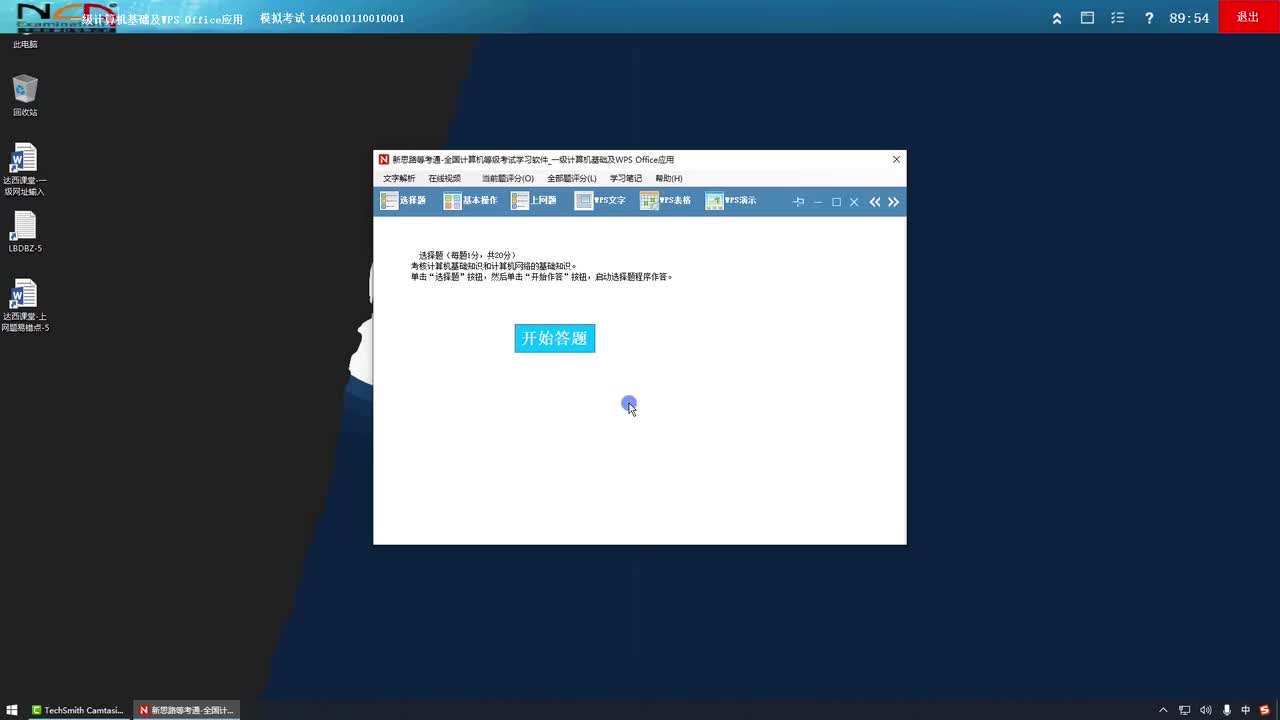Click the 模拟考试 1460010110010001 exam ID text

[332, 18]
